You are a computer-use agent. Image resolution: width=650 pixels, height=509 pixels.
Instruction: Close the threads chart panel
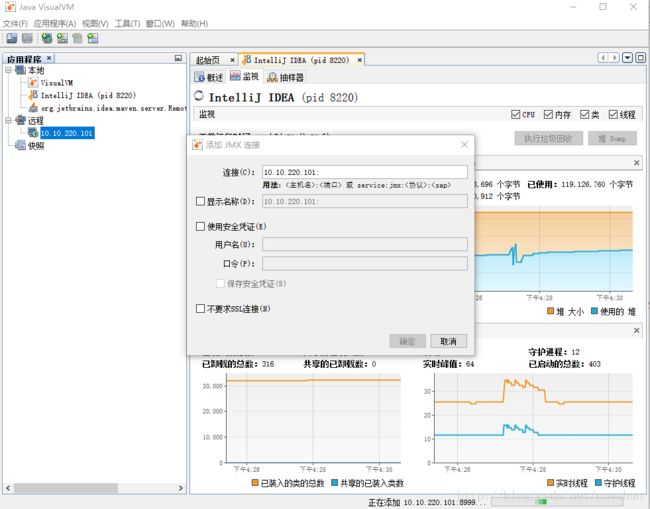click(637, 330)
